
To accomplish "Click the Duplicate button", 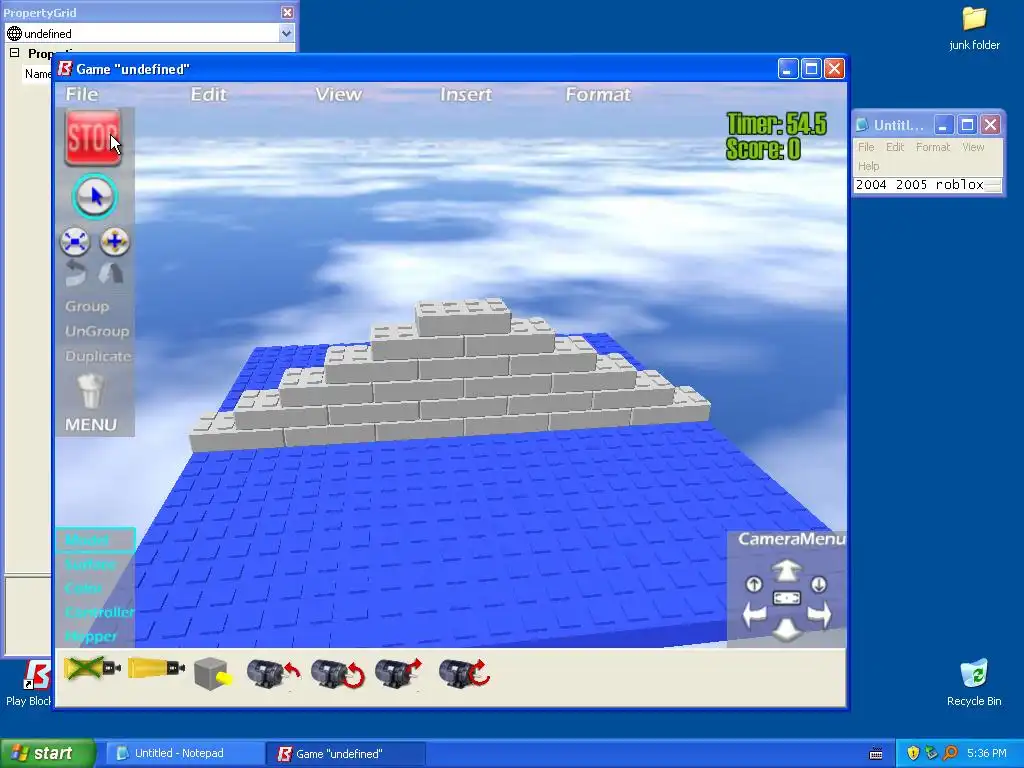I will (98, 356).
